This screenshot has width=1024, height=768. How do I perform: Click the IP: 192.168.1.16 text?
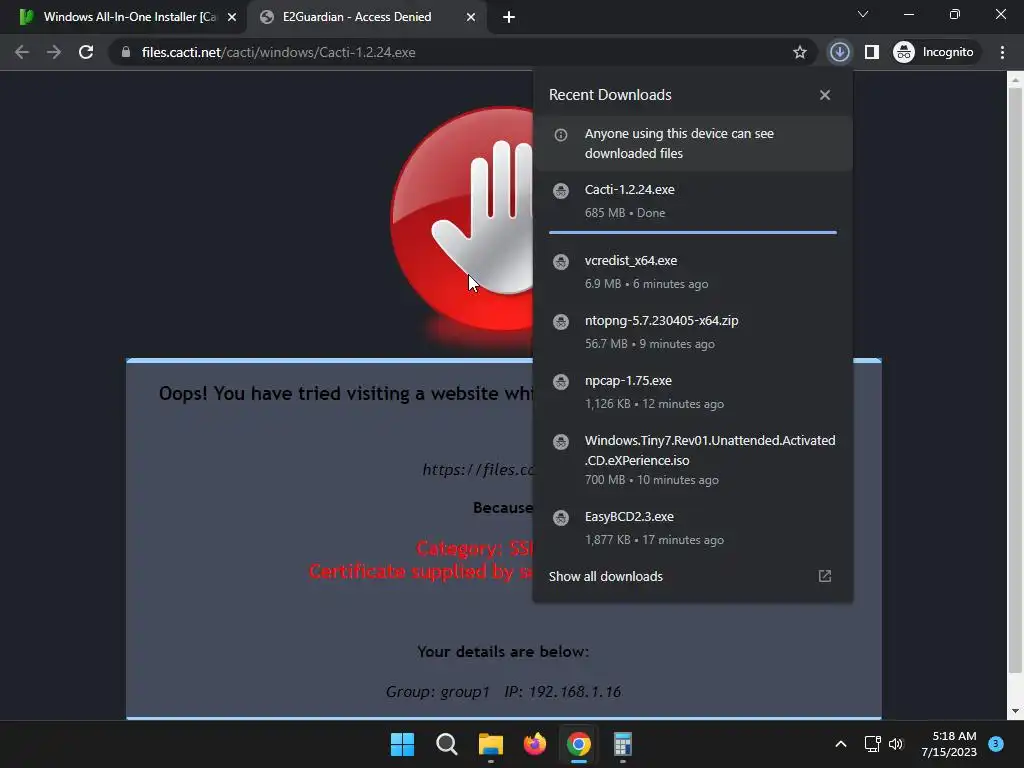pyautogui.click(x=562, y=692)
